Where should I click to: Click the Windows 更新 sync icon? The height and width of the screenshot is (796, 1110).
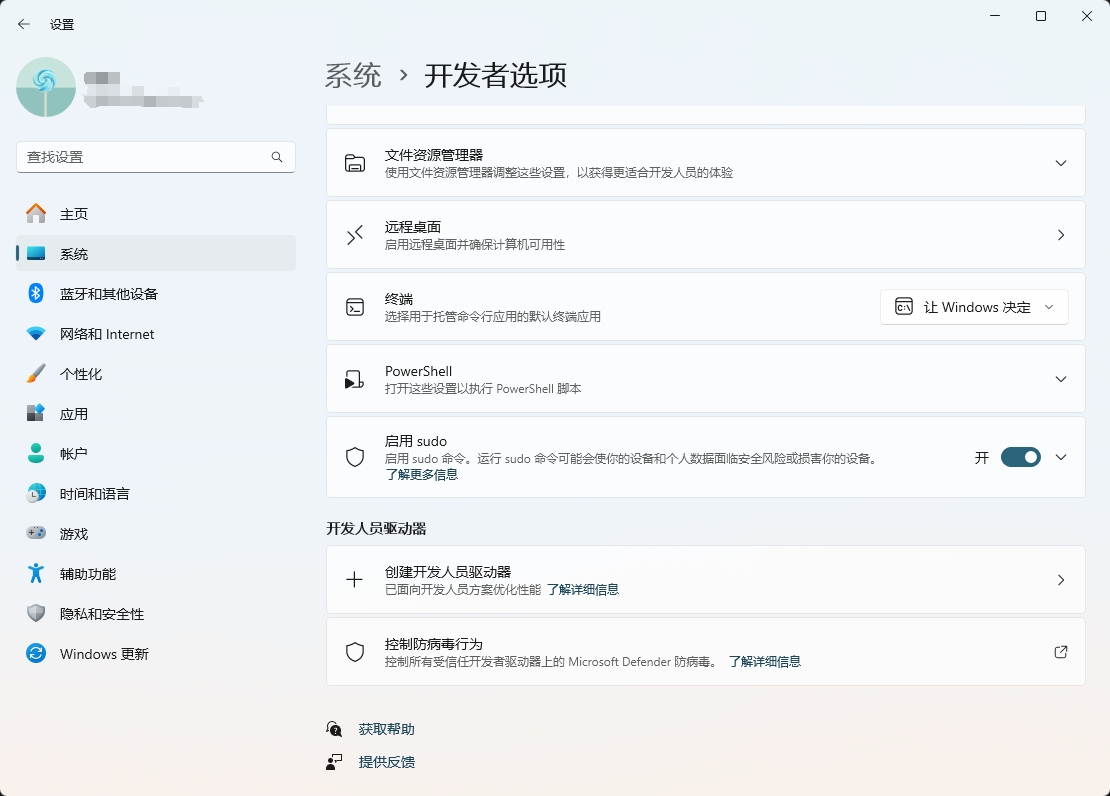pos(36,654)
